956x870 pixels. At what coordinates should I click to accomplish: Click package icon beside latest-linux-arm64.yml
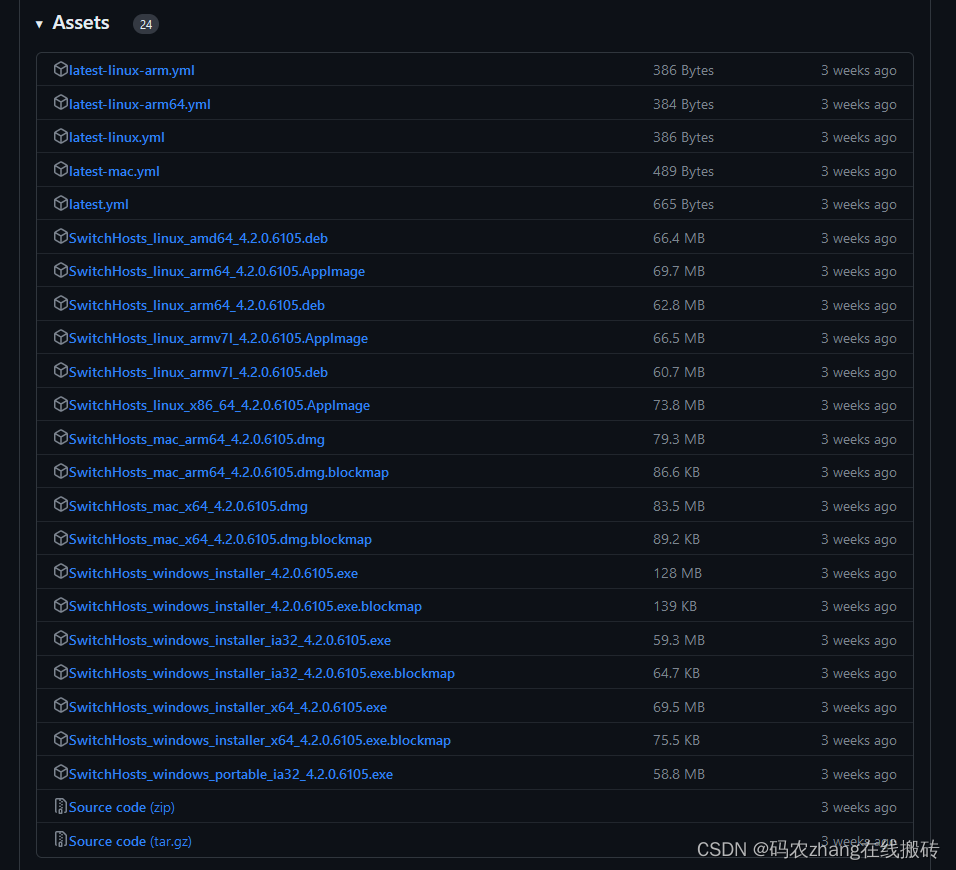[60, 103]
